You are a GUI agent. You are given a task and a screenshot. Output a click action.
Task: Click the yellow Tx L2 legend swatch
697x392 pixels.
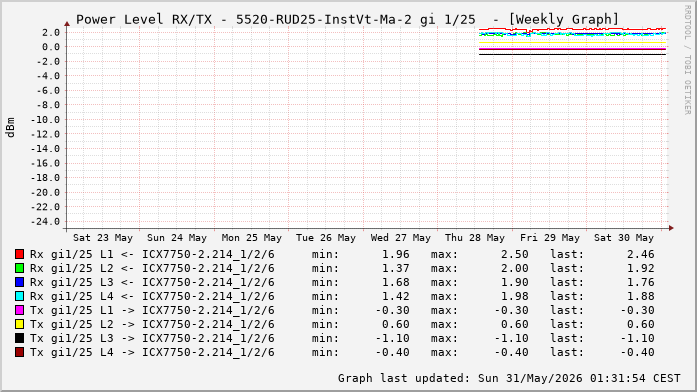pyautogui.click(x=19, y=324)
